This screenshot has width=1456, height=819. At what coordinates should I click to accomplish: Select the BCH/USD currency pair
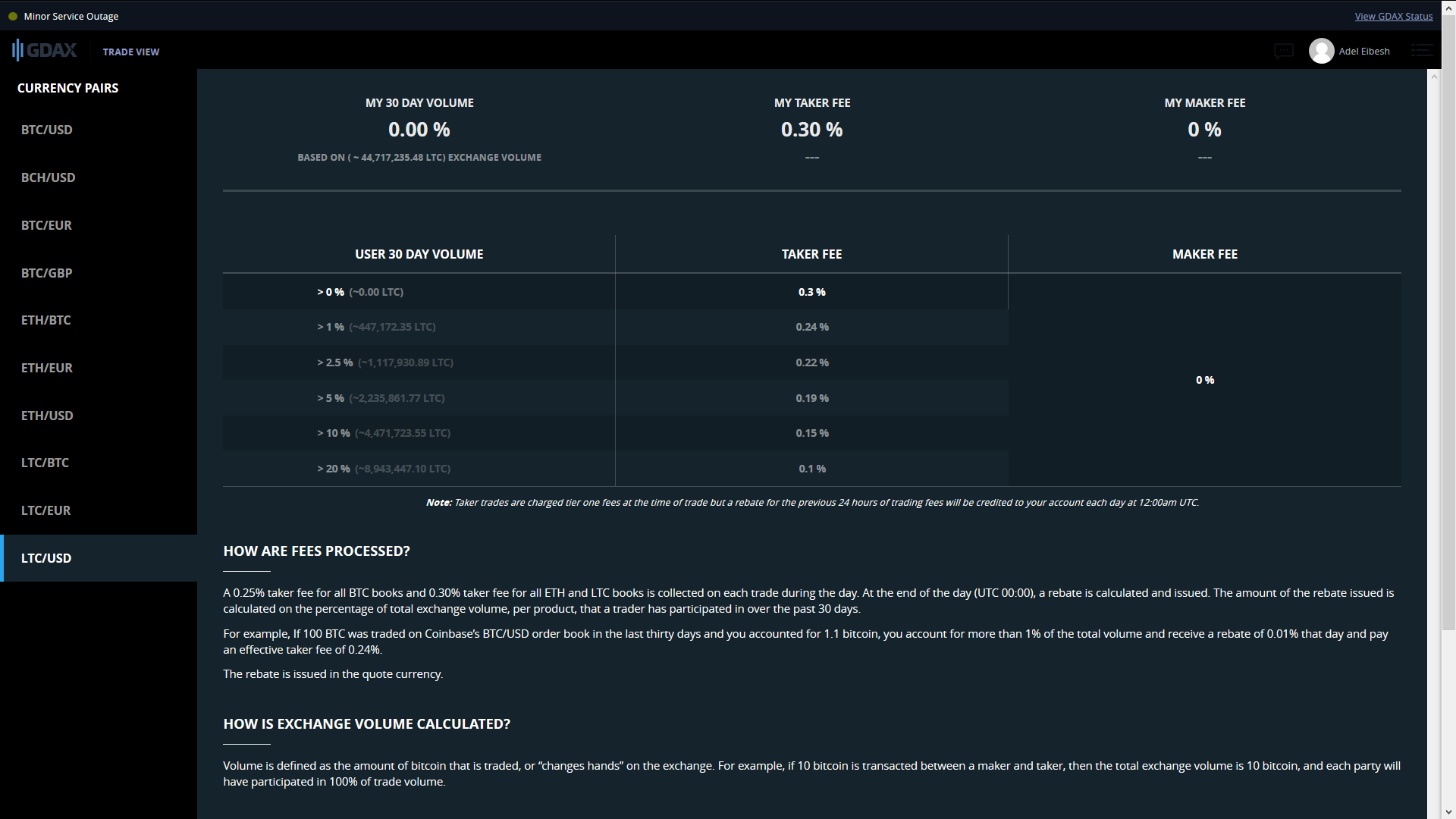tap(99, 177)
